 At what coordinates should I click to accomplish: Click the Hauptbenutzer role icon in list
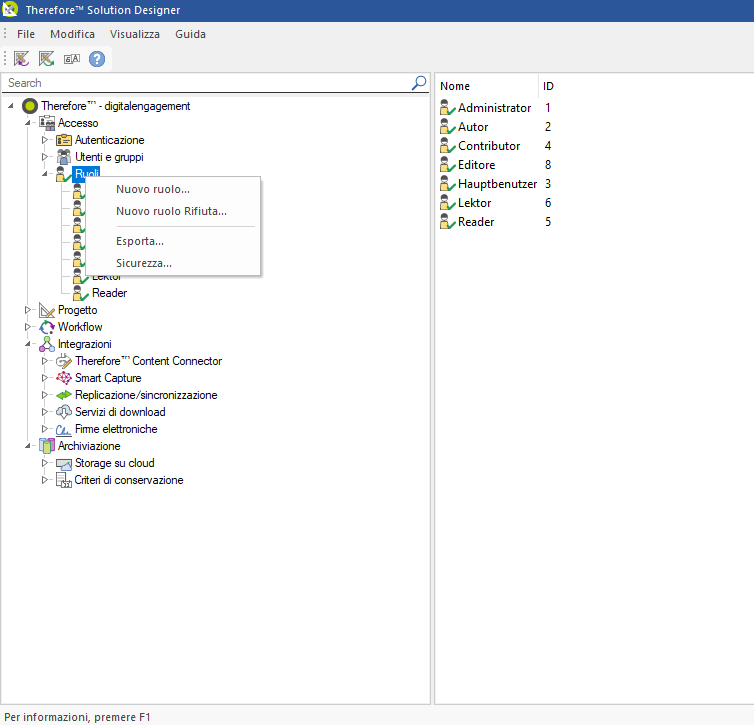tap(447, 184)
